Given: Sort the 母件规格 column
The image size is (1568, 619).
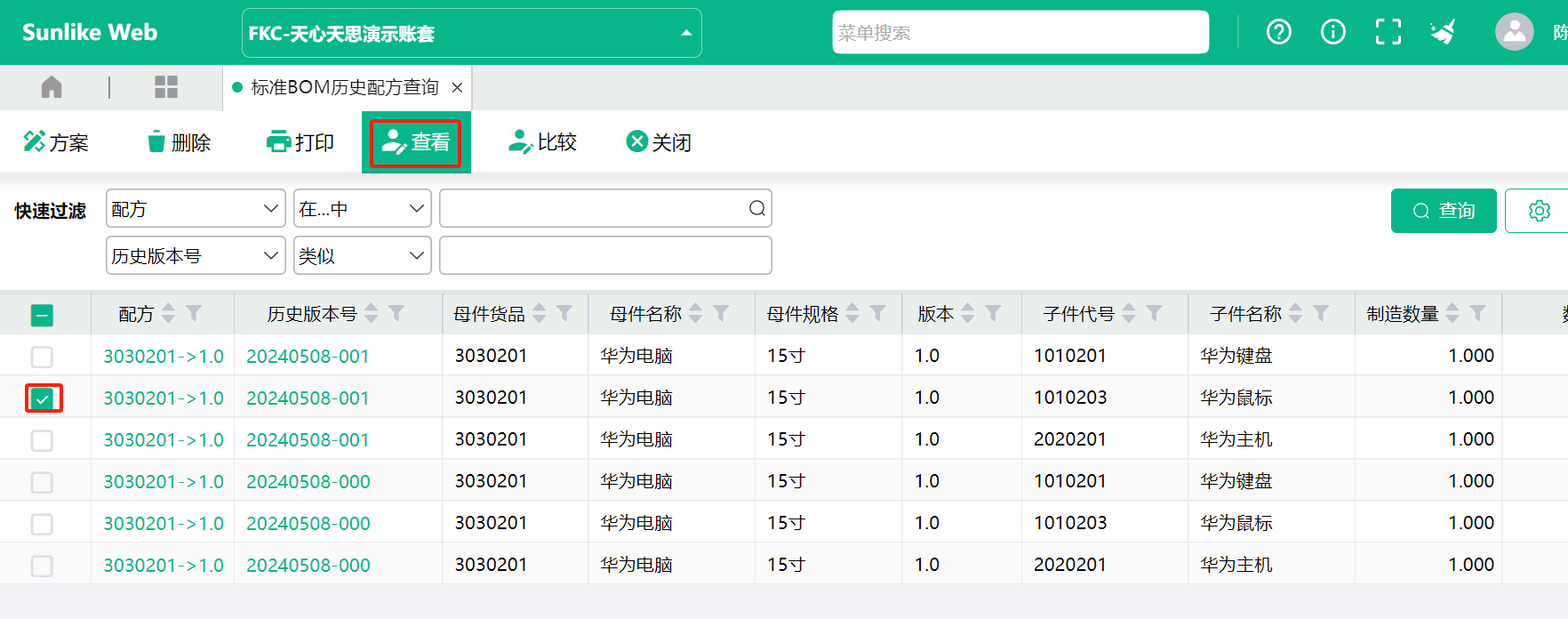Looking at the screenshot, I should pos(852,313).
